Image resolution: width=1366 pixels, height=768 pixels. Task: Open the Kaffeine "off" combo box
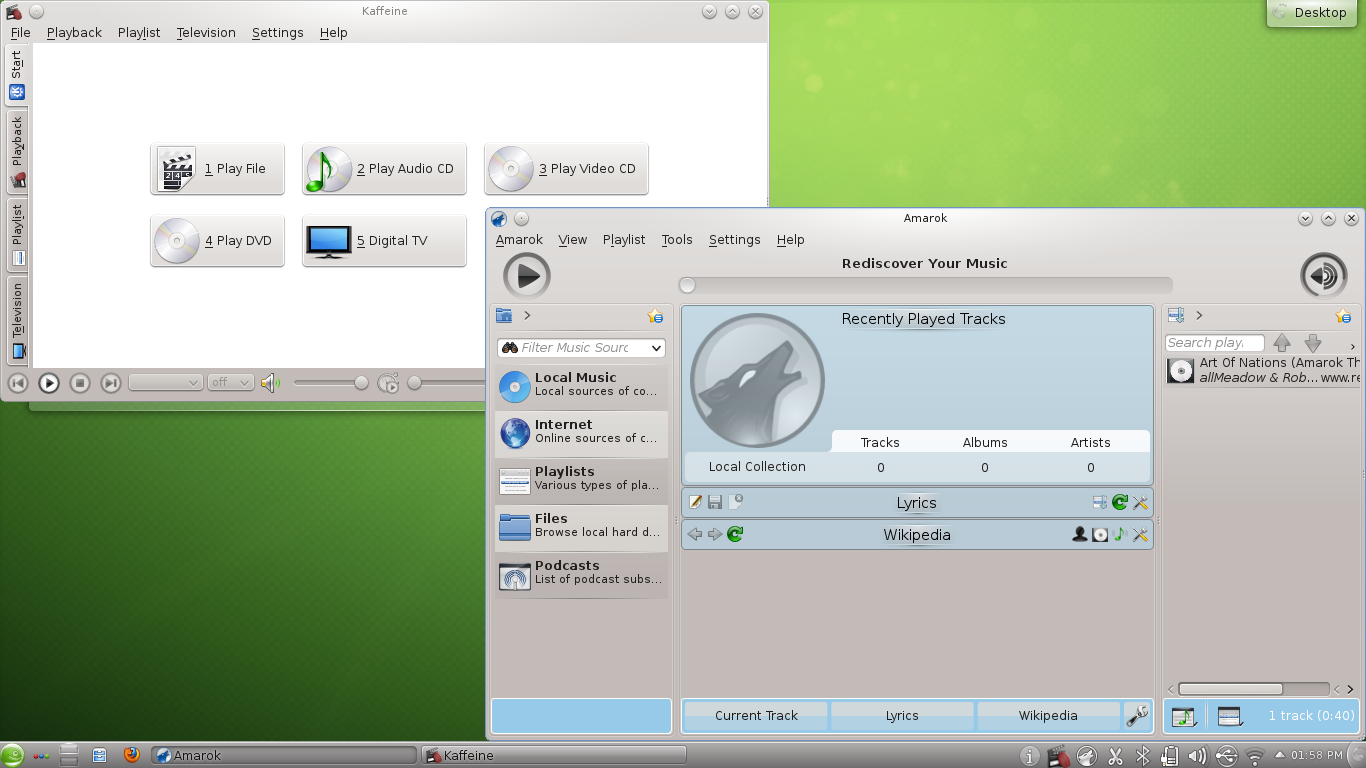[x=230, y=383]
